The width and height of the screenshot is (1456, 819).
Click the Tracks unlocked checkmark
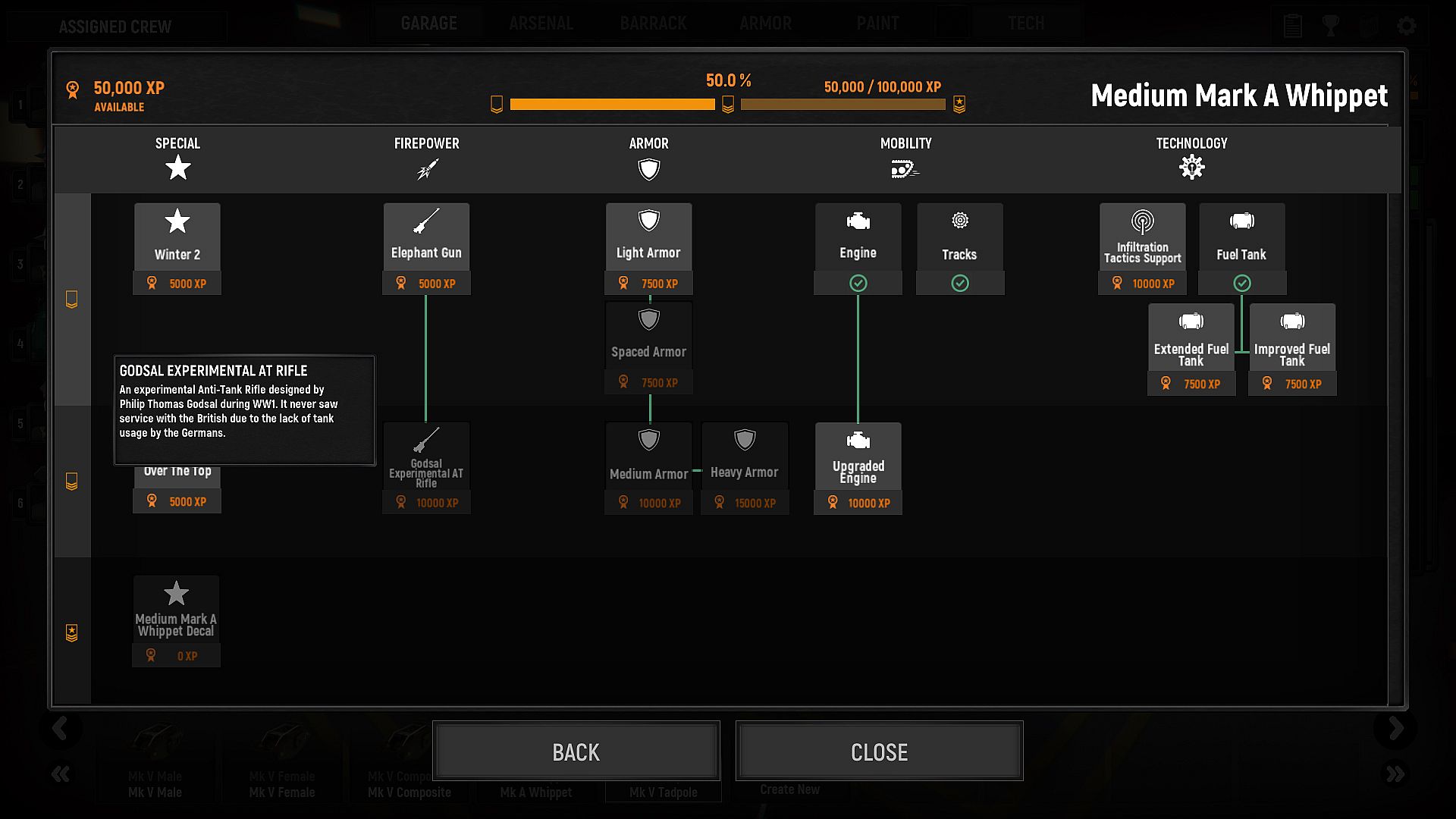960,283
